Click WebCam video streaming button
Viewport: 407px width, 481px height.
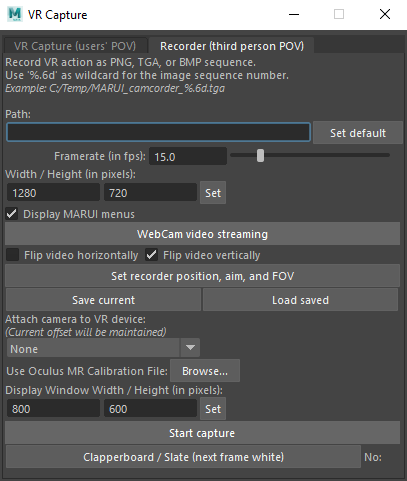(202, 234)
